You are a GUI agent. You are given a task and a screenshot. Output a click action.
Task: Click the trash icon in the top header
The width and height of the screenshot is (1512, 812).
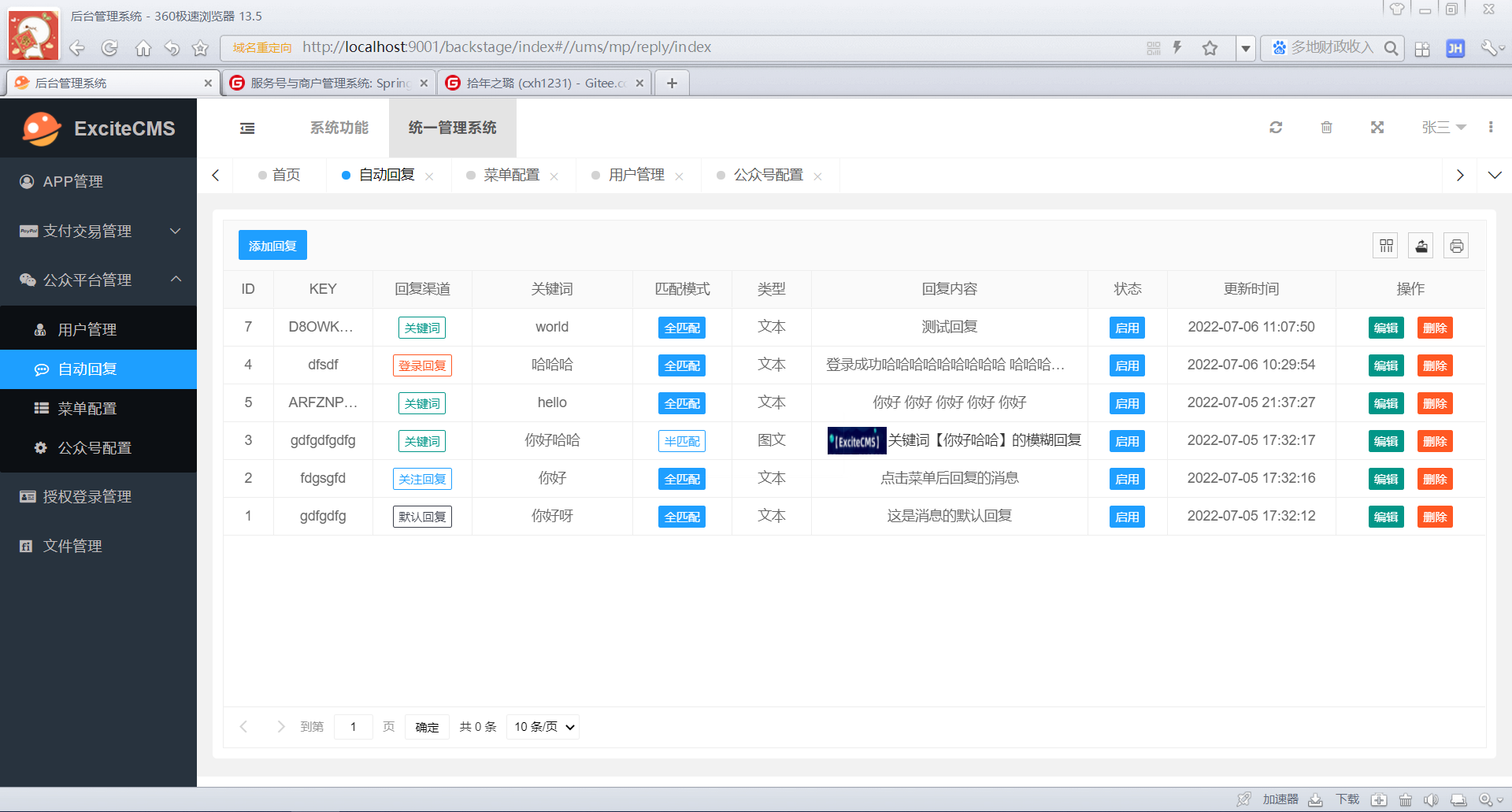click(1326, 128)
